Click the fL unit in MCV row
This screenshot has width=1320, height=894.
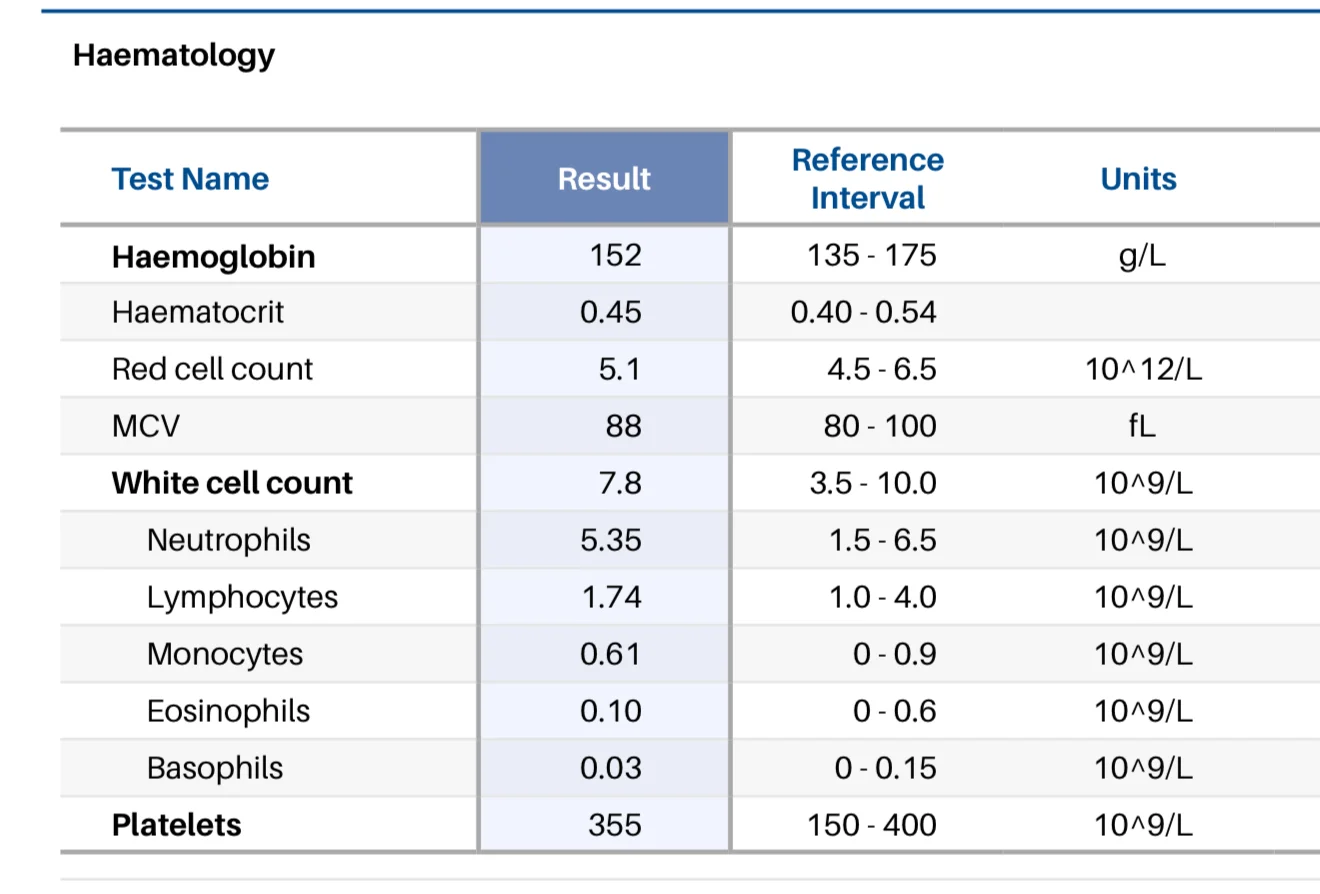[x=1142, y=427]
